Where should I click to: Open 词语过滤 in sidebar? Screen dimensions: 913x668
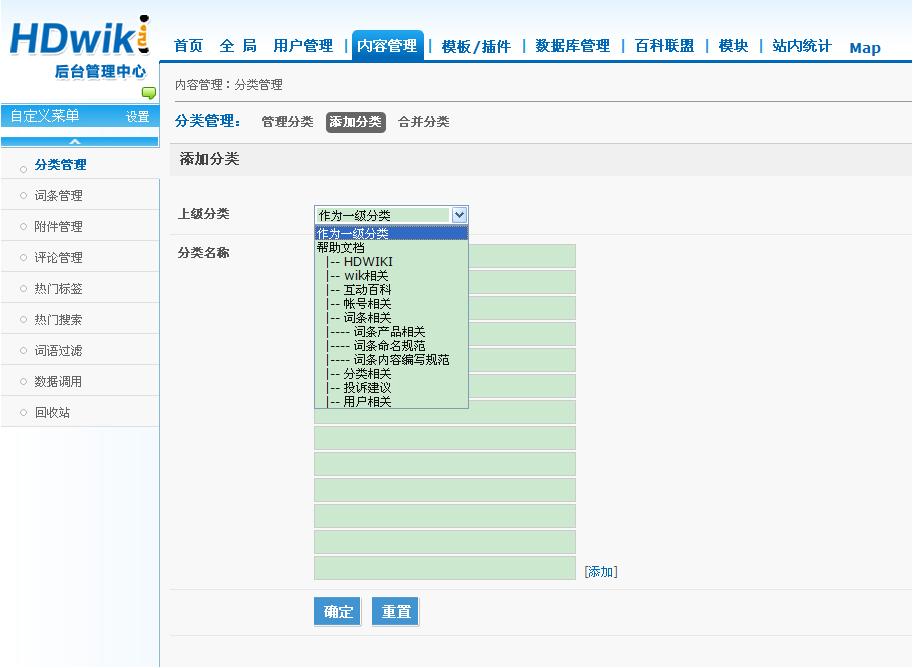(x=58, y=351)
